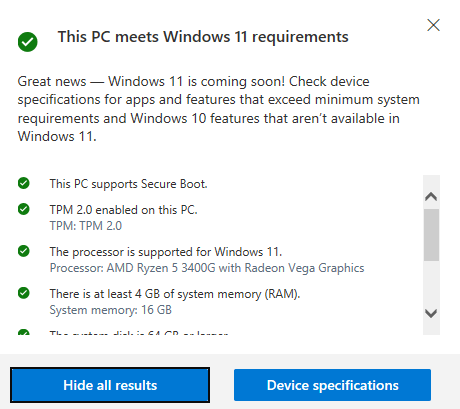Click the scroll up arrow in results list
The image size is (460, 409).
tap(431, 196)
